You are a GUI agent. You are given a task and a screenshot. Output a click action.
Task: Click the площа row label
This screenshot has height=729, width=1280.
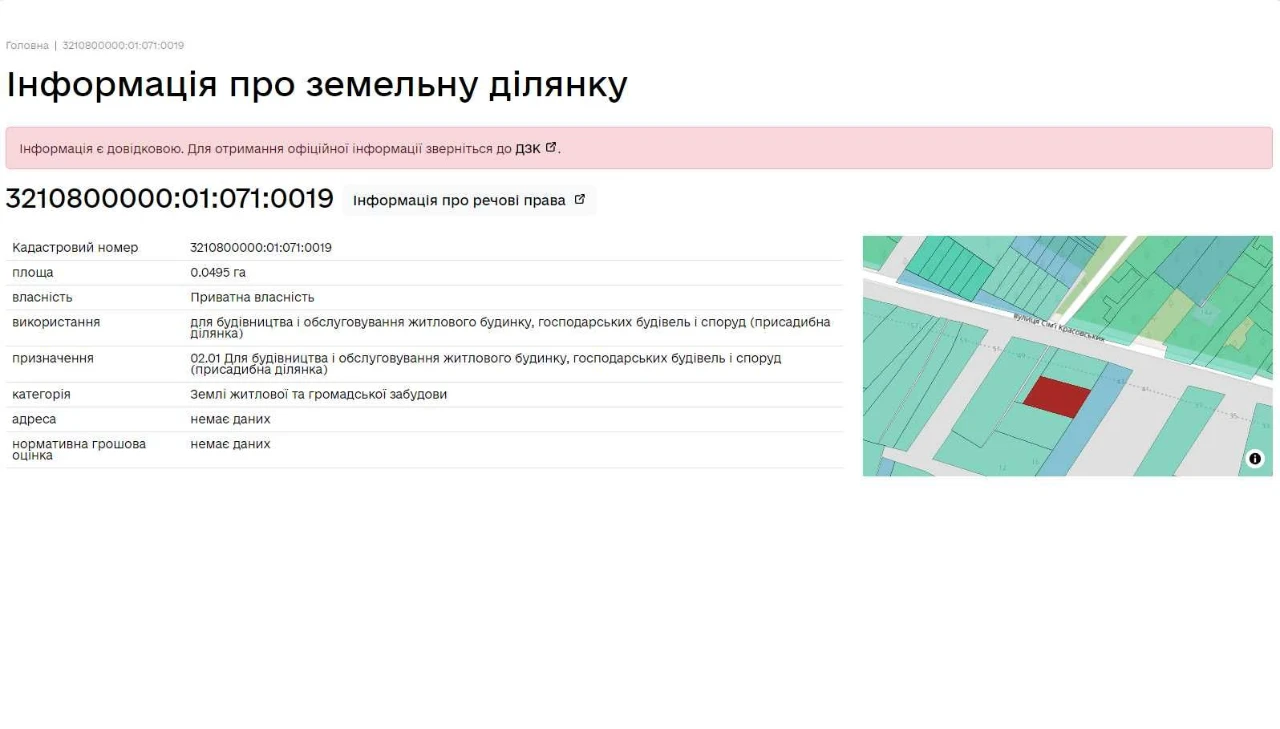click(33, 273)
